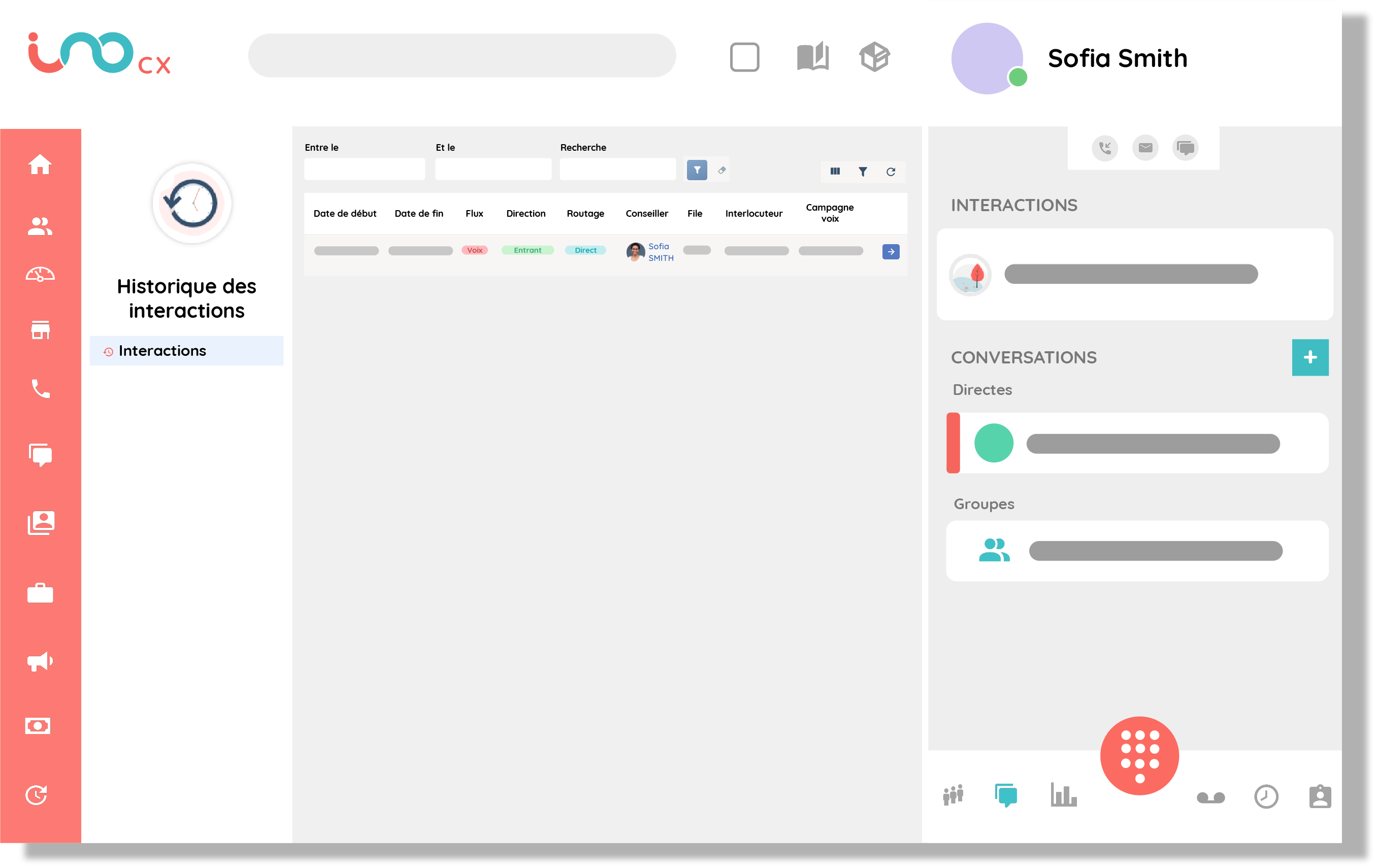Open the Home page from sidebar

click(x=40, y=164)
